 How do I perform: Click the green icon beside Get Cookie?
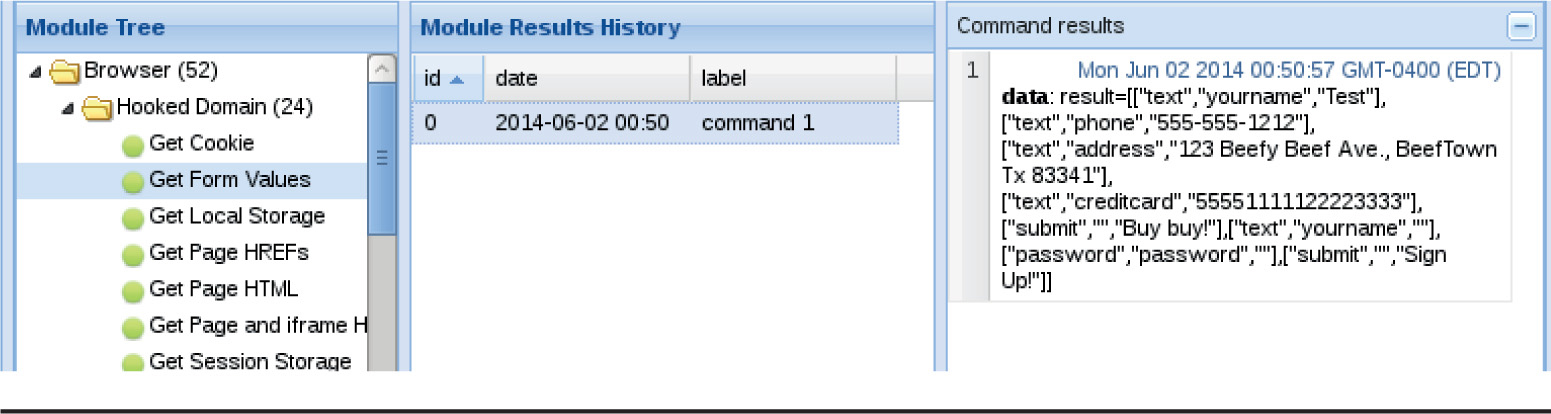[x=133, y=145]
